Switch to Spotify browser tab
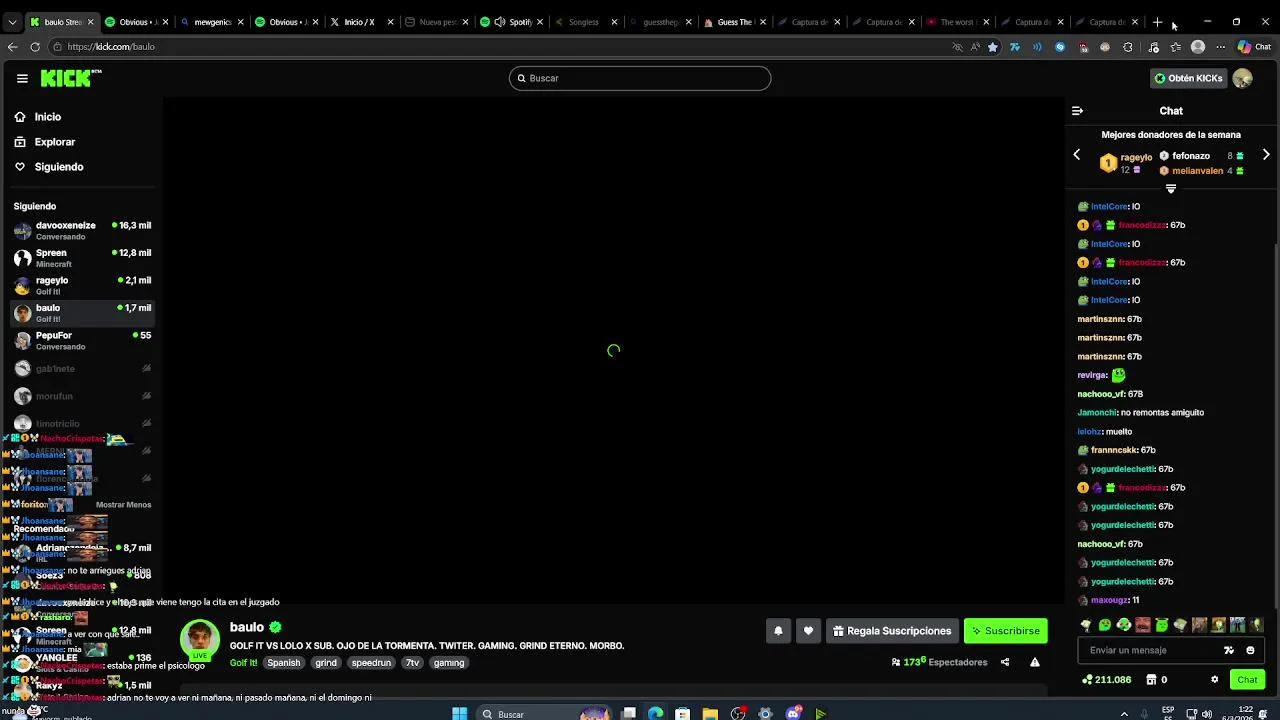Viewport: 1280px width, 720px height. click(513, 22)
